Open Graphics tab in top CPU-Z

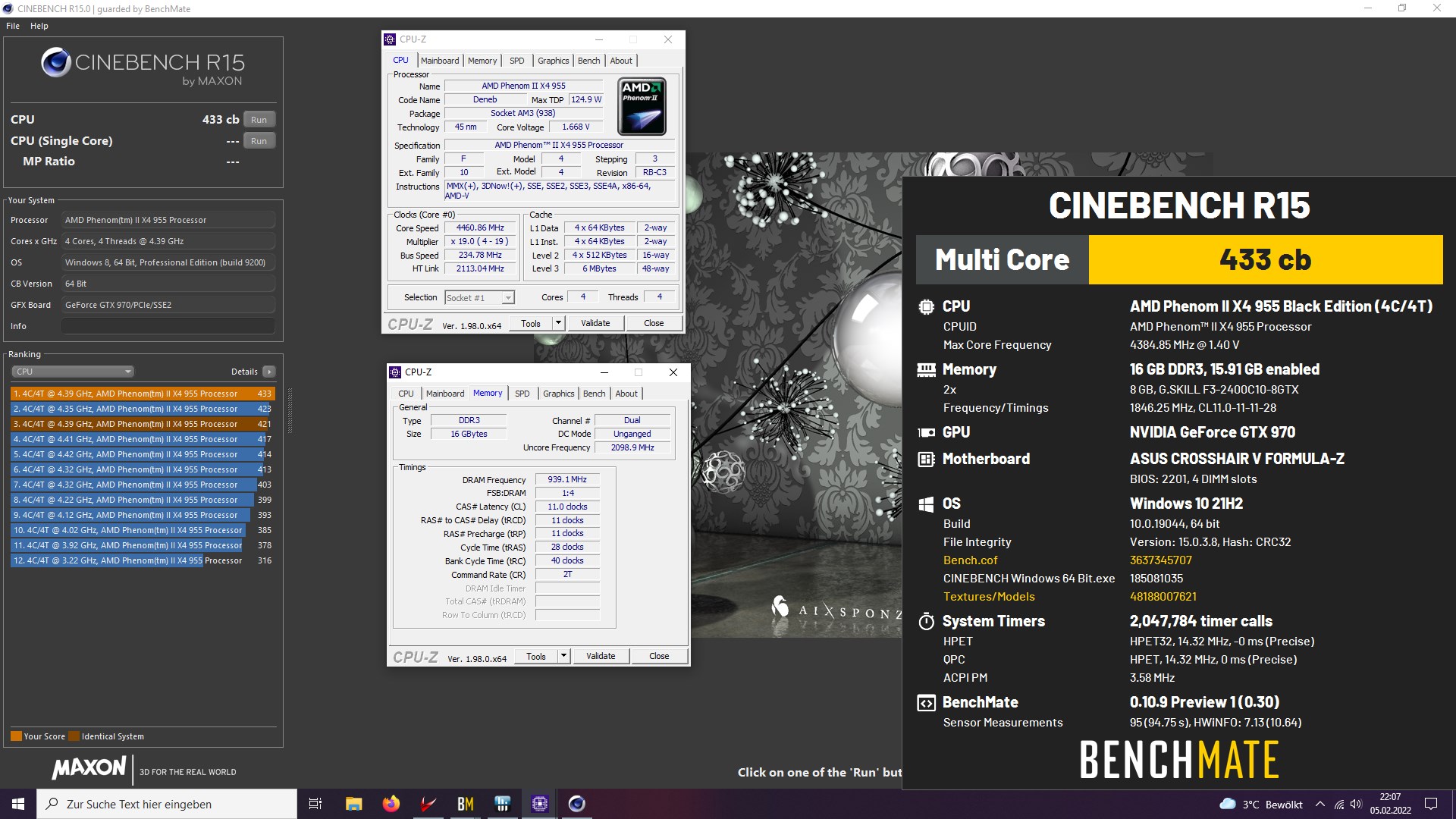pos(553,61)
